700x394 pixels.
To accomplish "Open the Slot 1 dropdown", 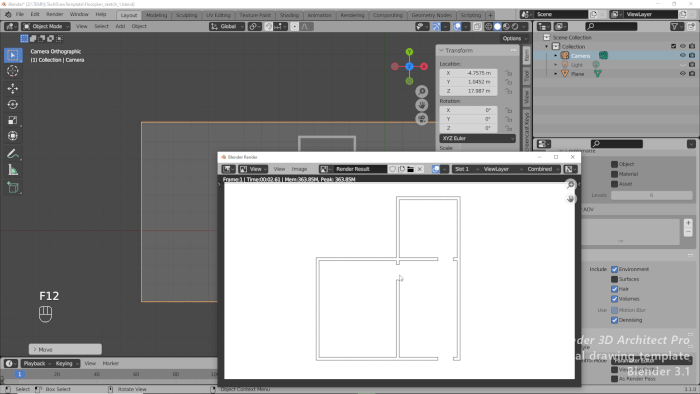I will [x=466, y=169].
